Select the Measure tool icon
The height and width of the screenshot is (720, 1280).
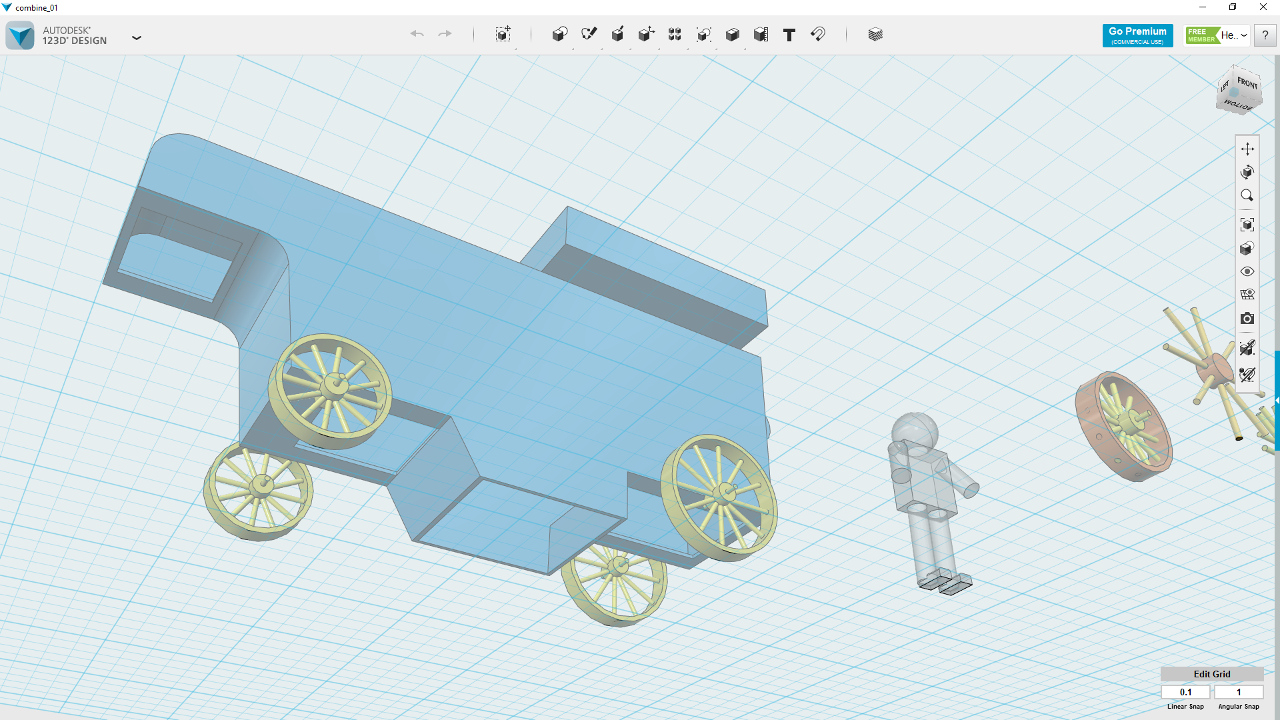[x=761, y=34]
